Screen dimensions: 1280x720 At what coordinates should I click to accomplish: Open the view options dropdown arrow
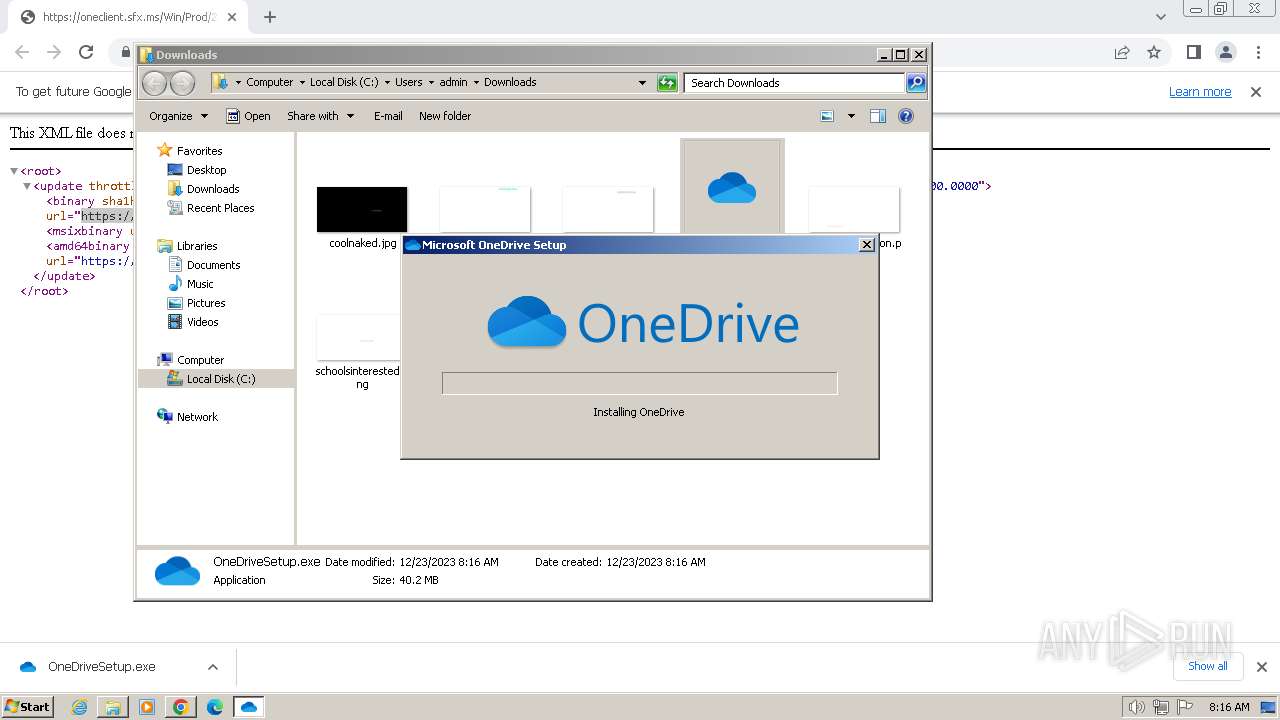[x=851, y=116]
